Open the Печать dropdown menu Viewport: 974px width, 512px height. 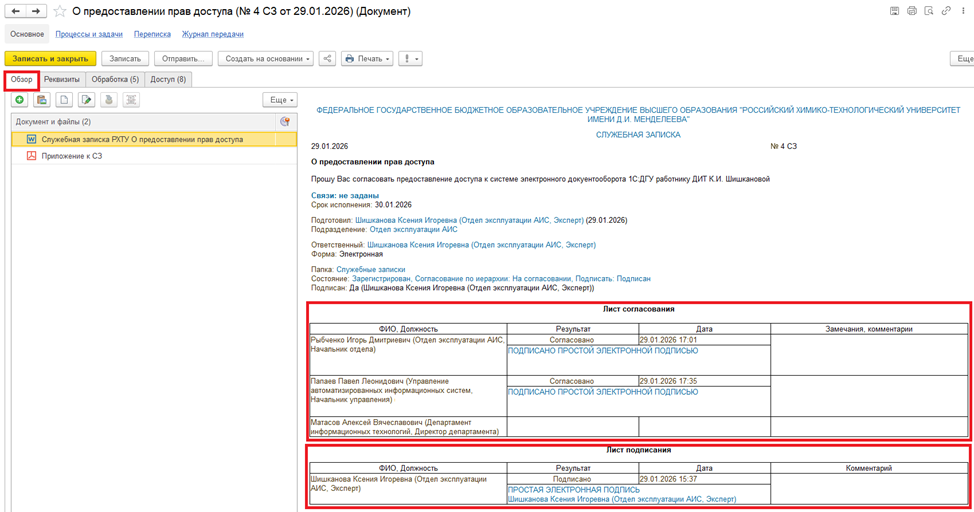366,59
